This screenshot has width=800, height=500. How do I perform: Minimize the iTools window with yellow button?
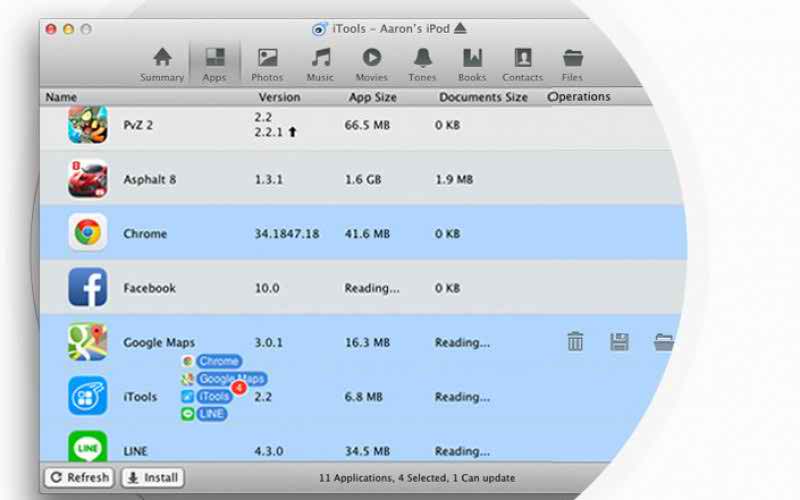point(68,29)
